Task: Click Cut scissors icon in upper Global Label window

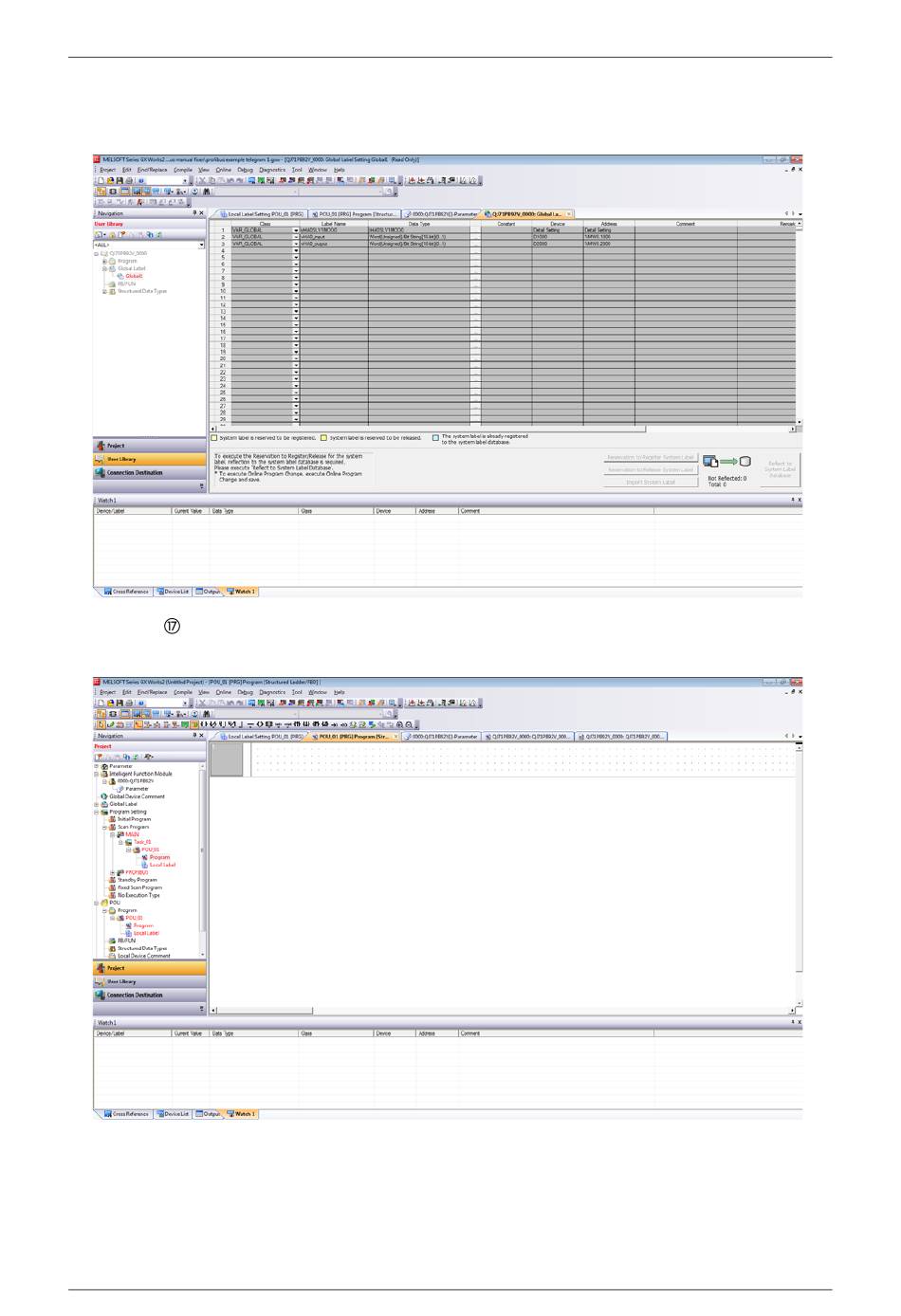Action: (202, 180)
